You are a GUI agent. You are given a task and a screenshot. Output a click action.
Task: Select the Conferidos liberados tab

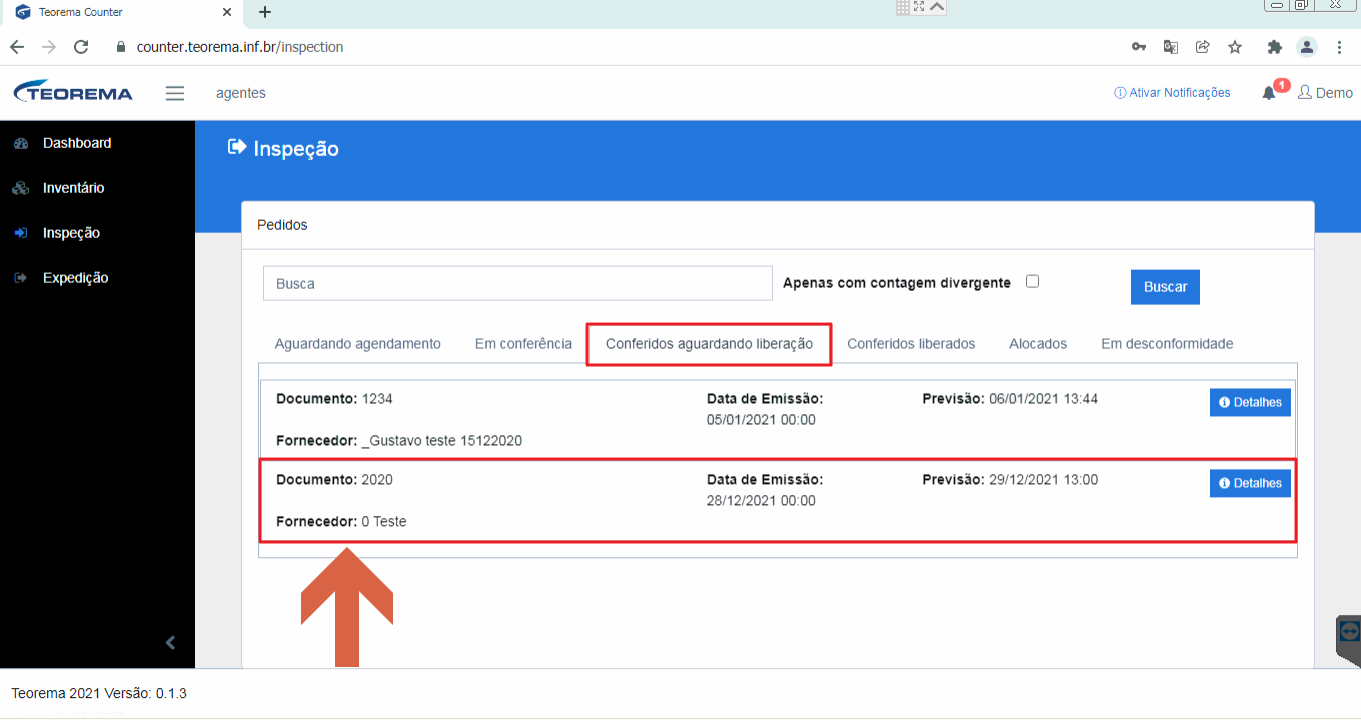click(x=911, y=343)
